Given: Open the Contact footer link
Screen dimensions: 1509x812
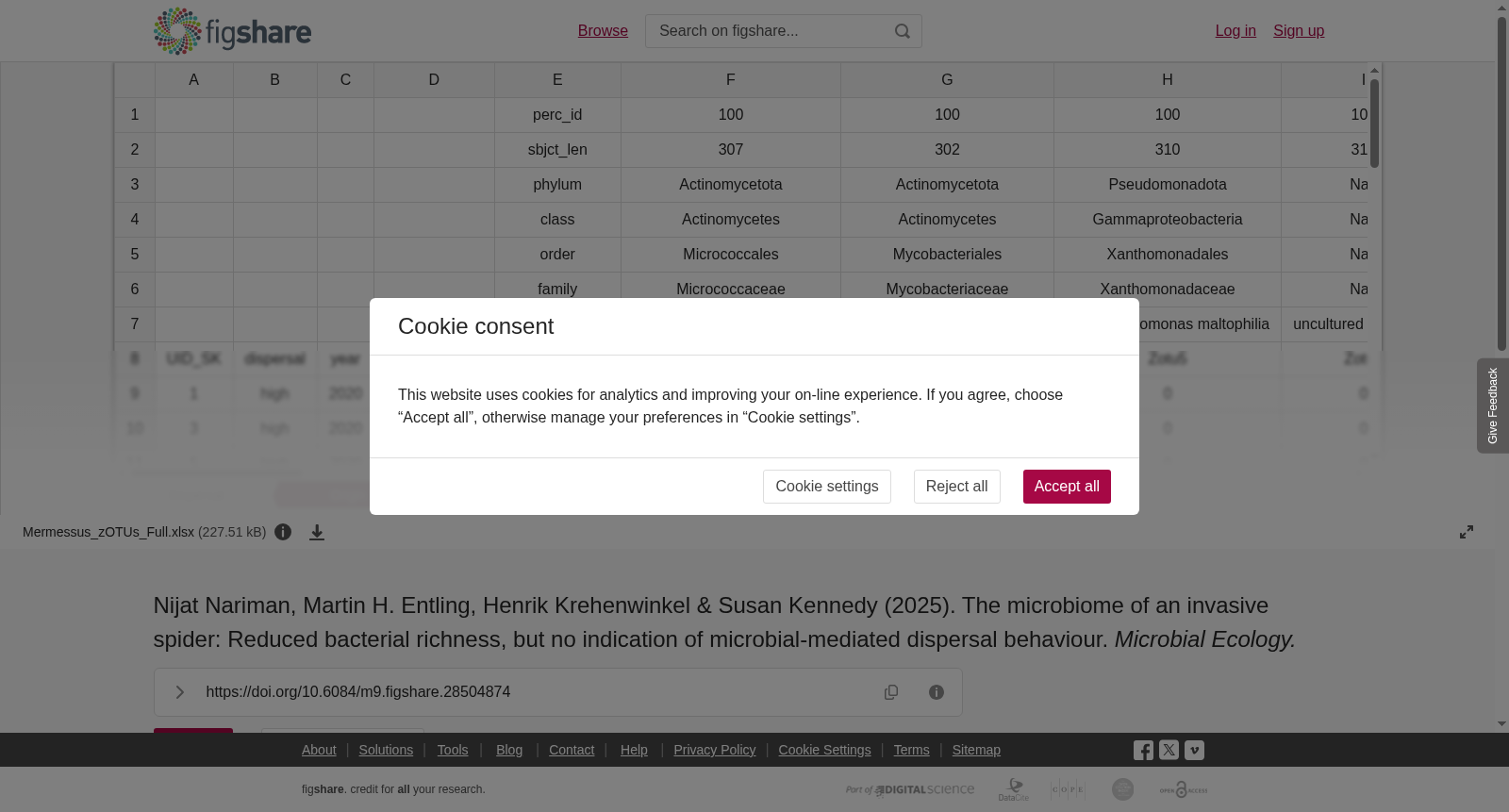Looking at the screenshot, I should click(572, 750).
